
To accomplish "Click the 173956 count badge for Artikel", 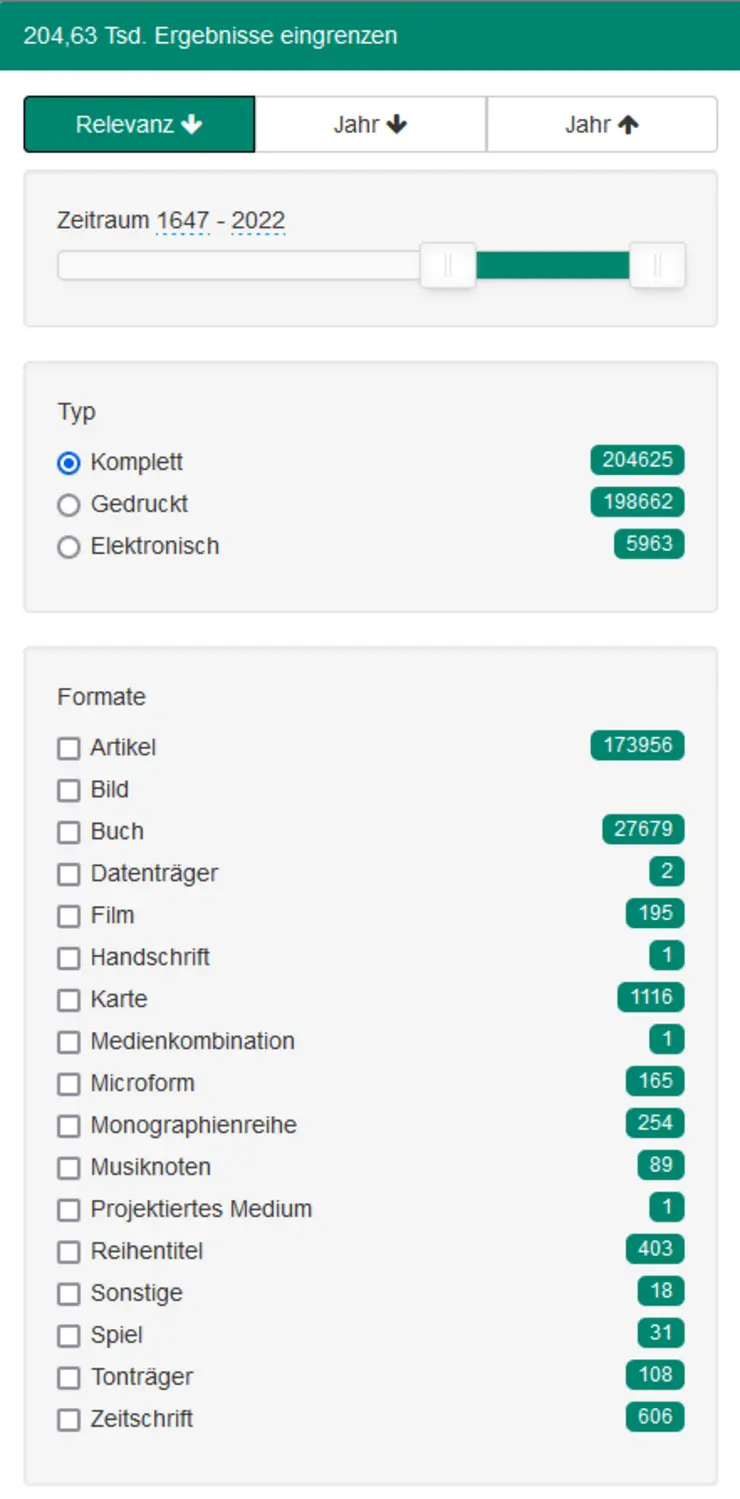I will (x=637, y=746).
